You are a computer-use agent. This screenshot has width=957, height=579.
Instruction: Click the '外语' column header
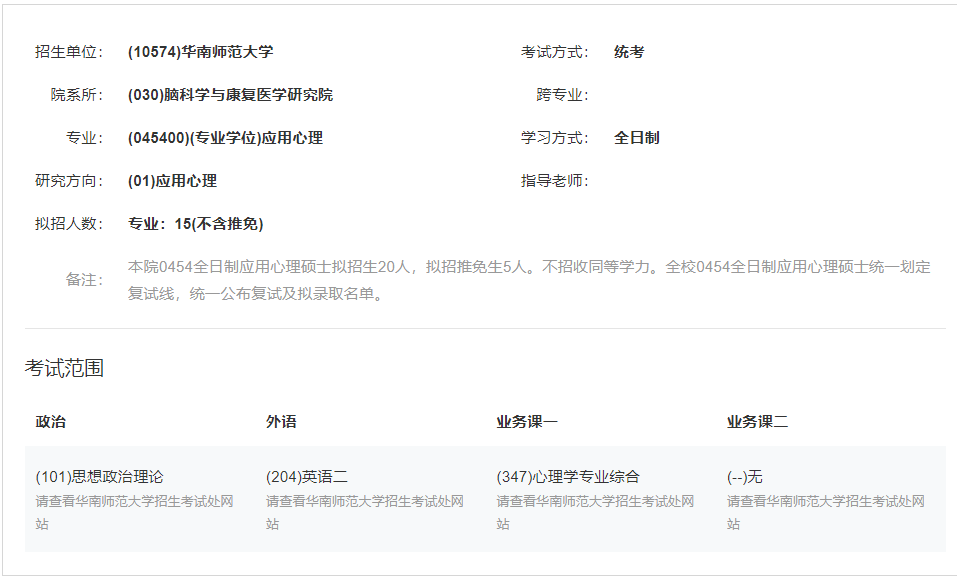(x=281, y=422)
